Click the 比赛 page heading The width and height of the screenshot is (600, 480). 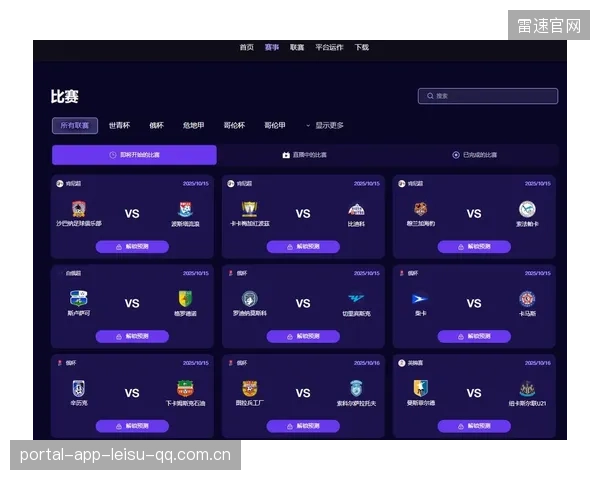[x=65, y=96]
